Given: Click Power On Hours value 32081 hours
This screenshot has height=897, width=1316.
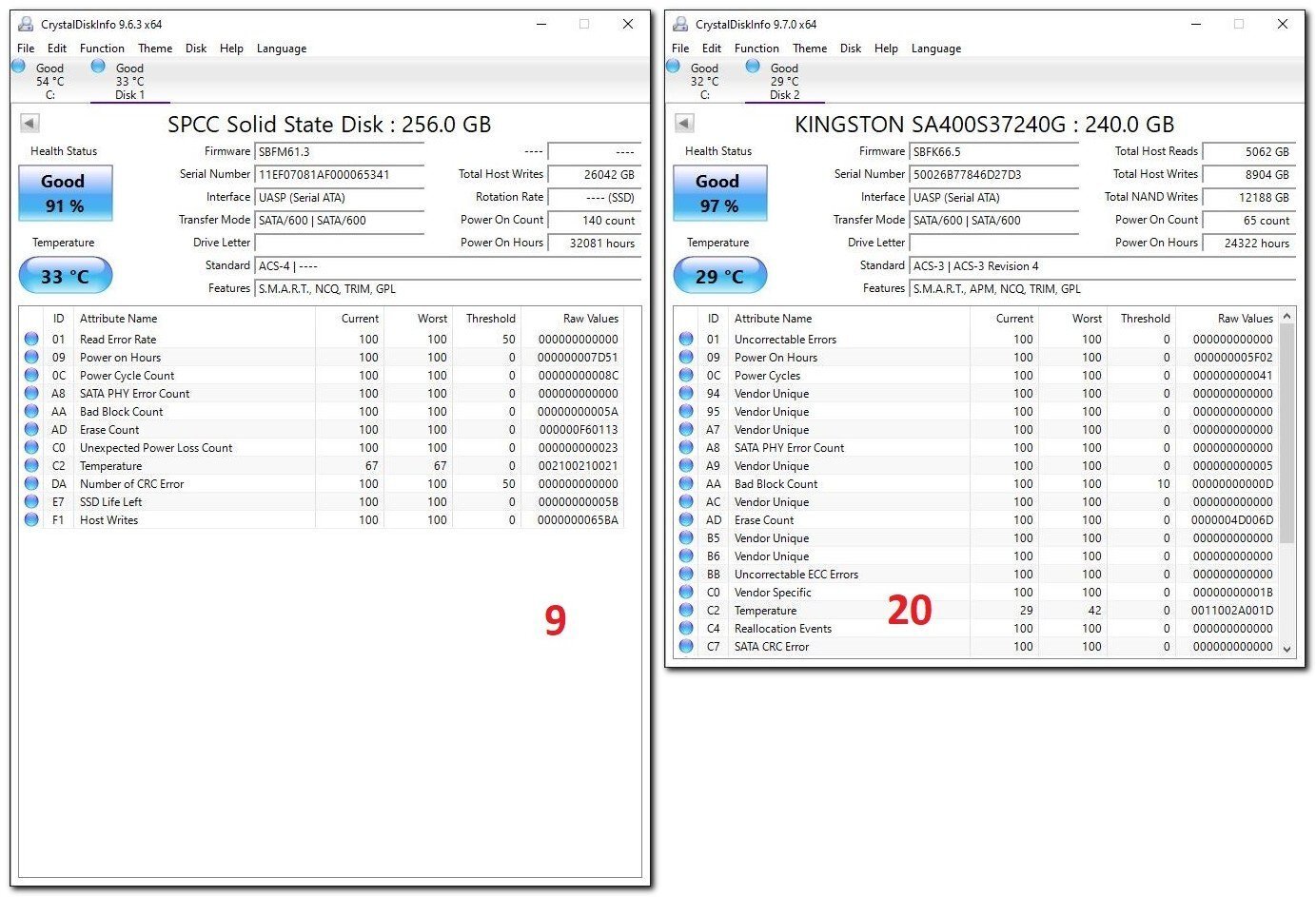Looking at the screenshot, I should click(x=595, y=244).
